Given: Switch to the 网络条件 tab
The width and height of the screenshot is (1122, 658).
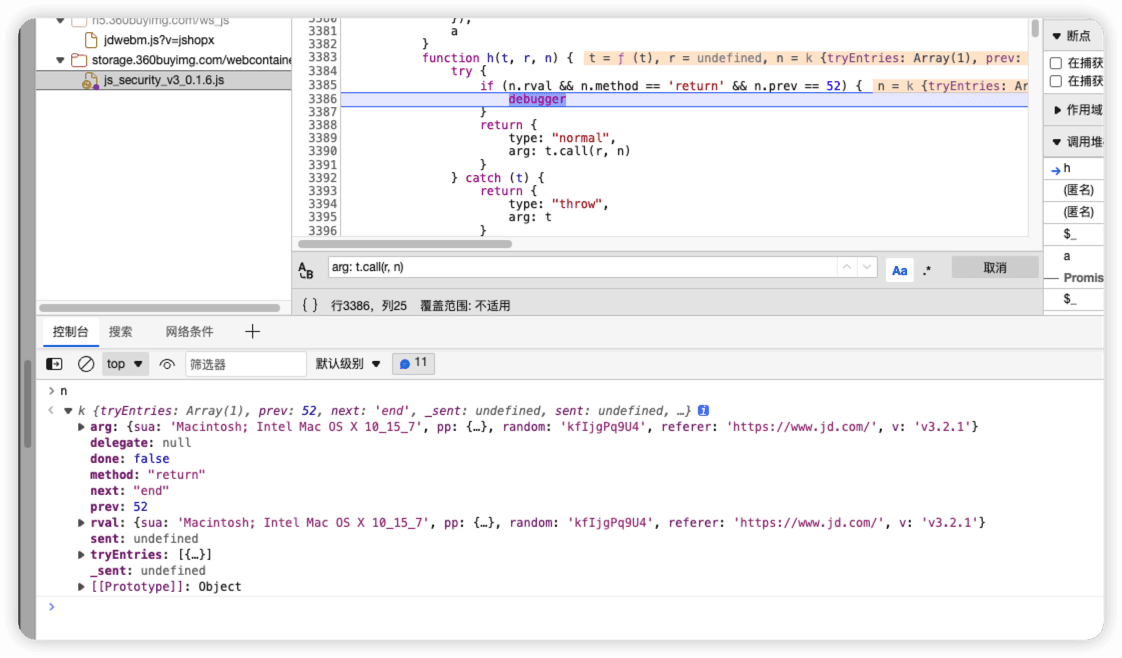Looking at the screenshot, I should click(189, 332).
